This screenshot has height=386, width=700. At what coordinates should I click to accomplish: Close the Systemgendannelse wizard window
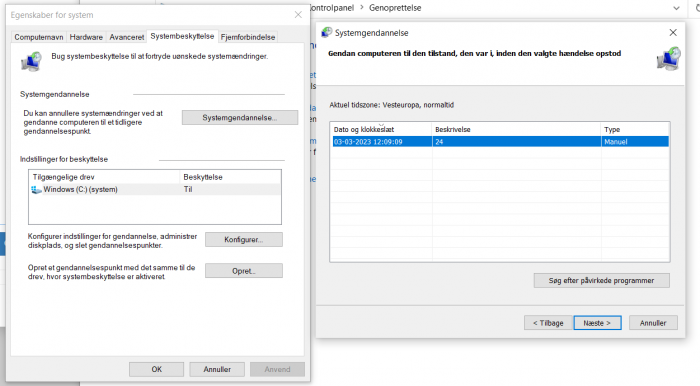click(673, 33)
